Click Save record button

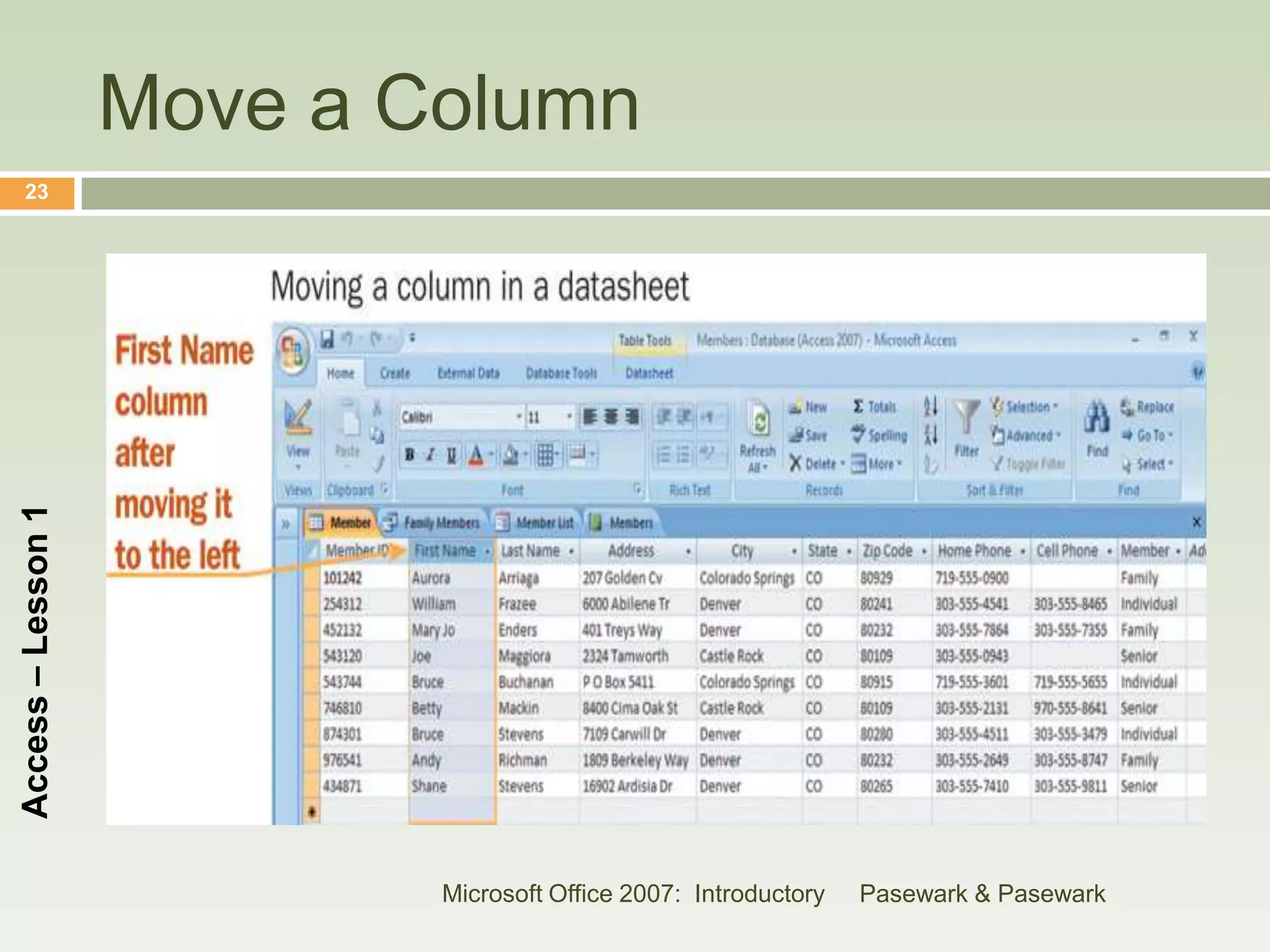click(x=808, y=436)
